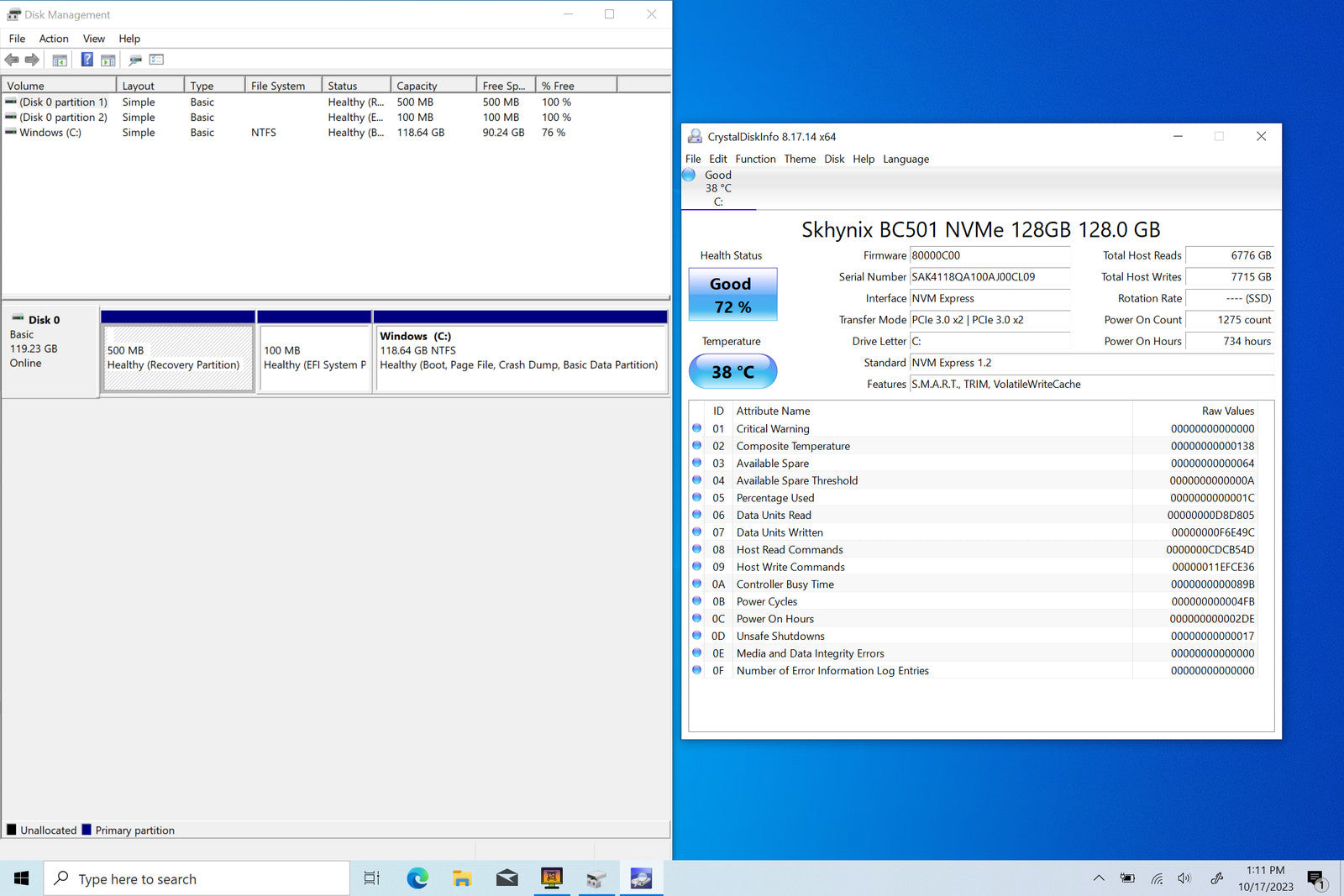
Task: Select the 500 MB Recovery Partition block
Action: [177, 358]
